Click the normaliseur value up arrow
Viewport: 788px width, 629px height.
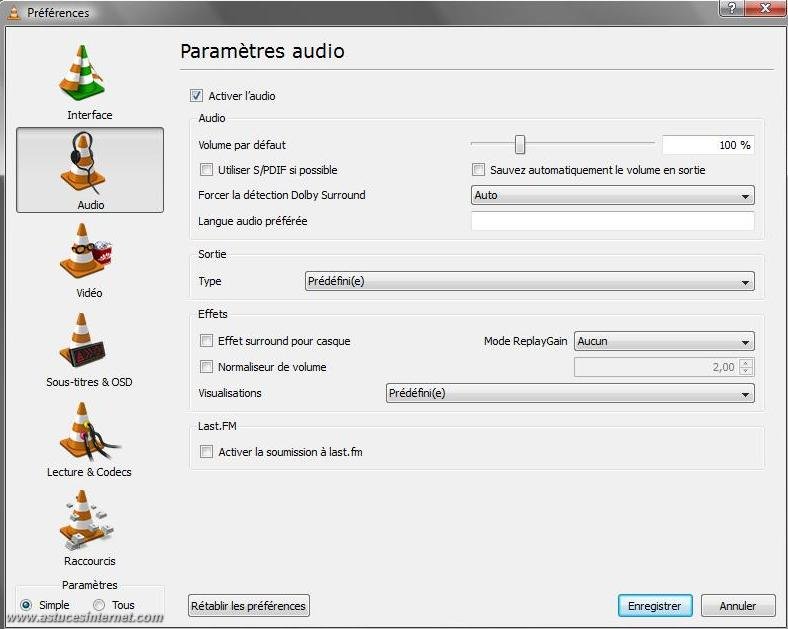pyautogui.click(x=746, y=363)
